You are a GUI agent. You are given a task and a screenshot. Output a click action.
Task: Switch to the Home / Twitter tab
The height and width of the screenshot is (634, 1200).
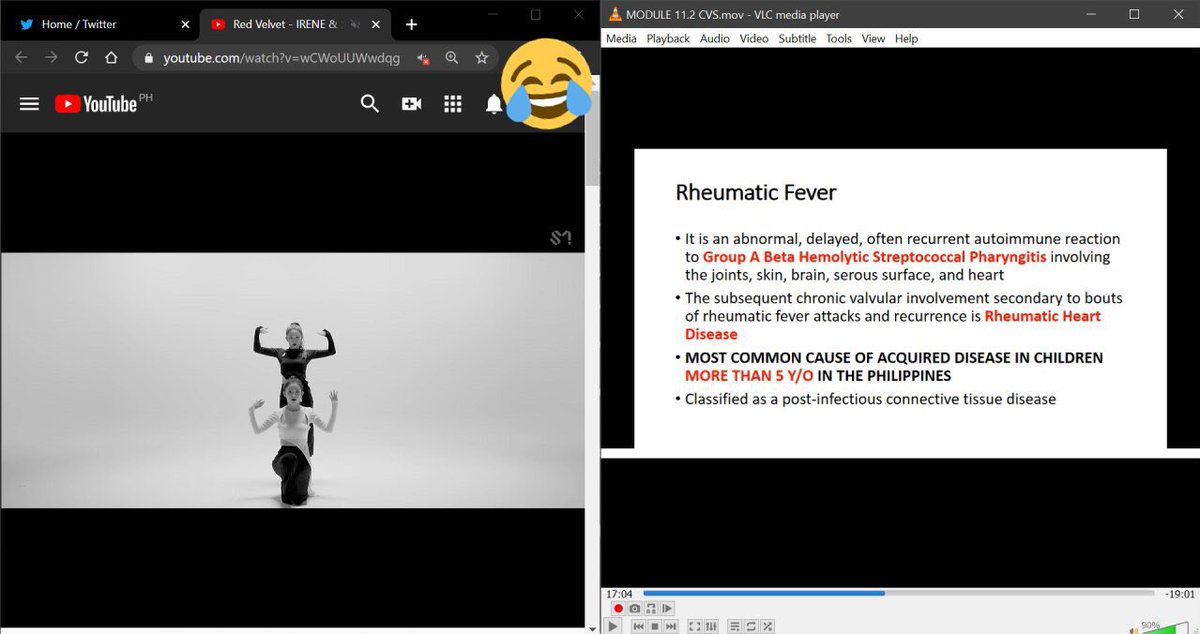pyautogui.click(x=99, y=24)
